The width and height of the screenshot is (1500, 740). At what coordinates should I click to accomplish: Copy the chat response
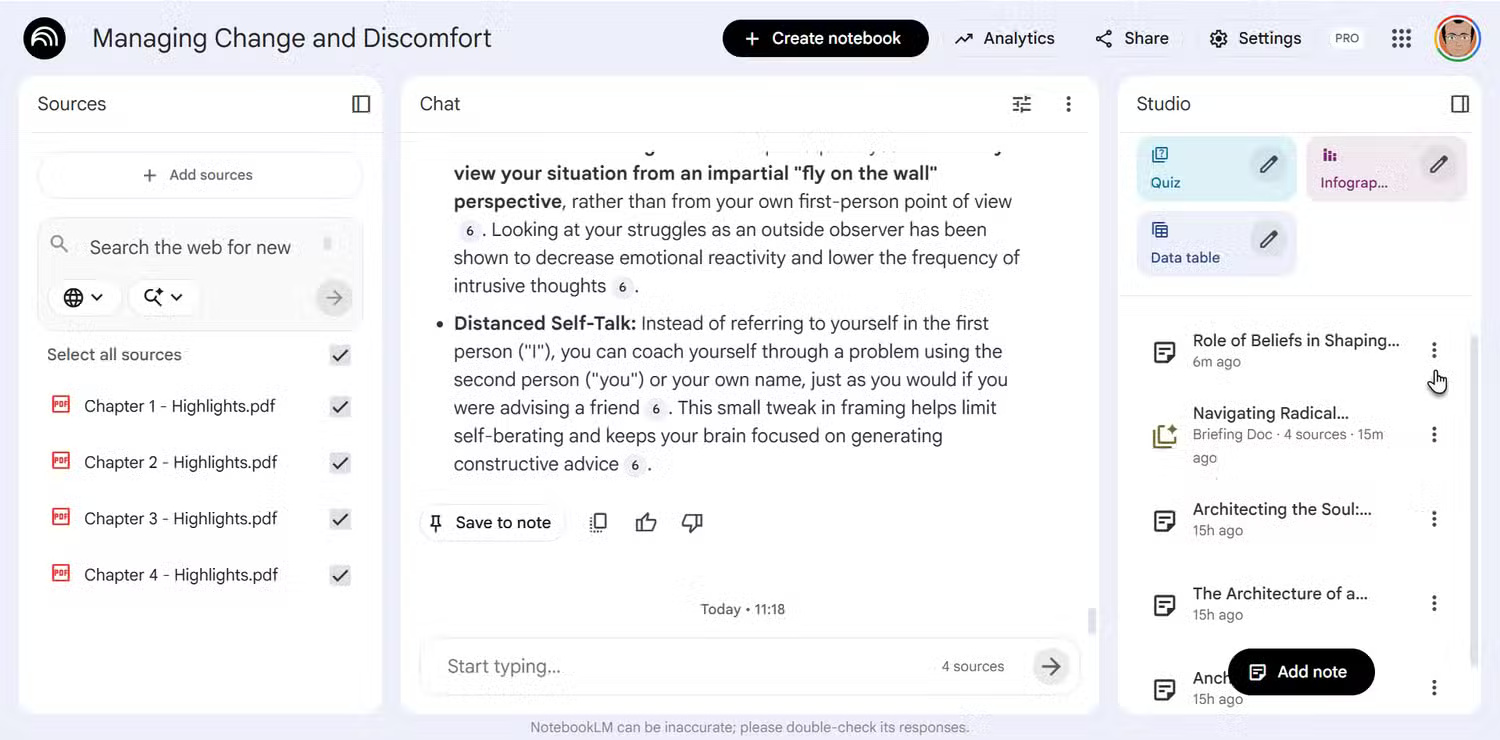598,522
